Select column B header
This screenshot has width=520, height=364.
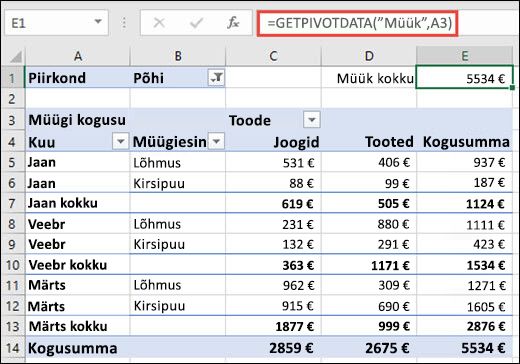(x=178, y=56)
